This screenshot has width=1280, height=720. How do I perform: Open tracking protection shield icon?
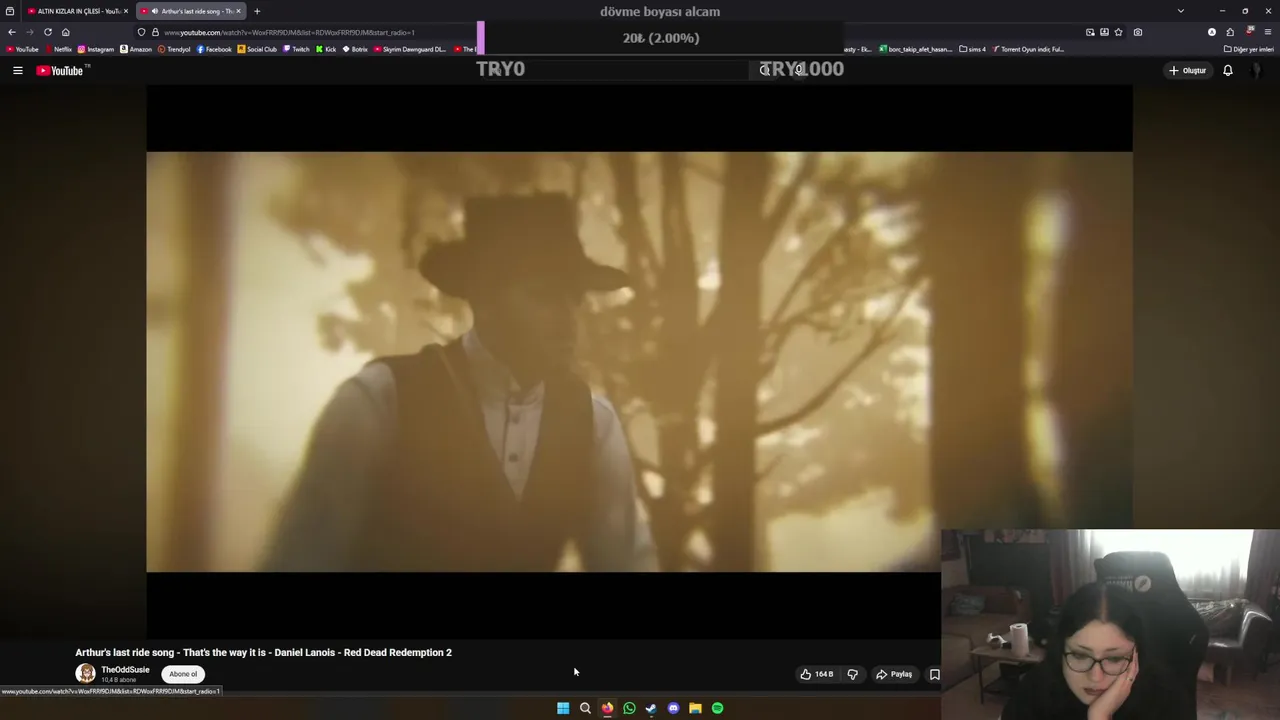tap(141, 32)
